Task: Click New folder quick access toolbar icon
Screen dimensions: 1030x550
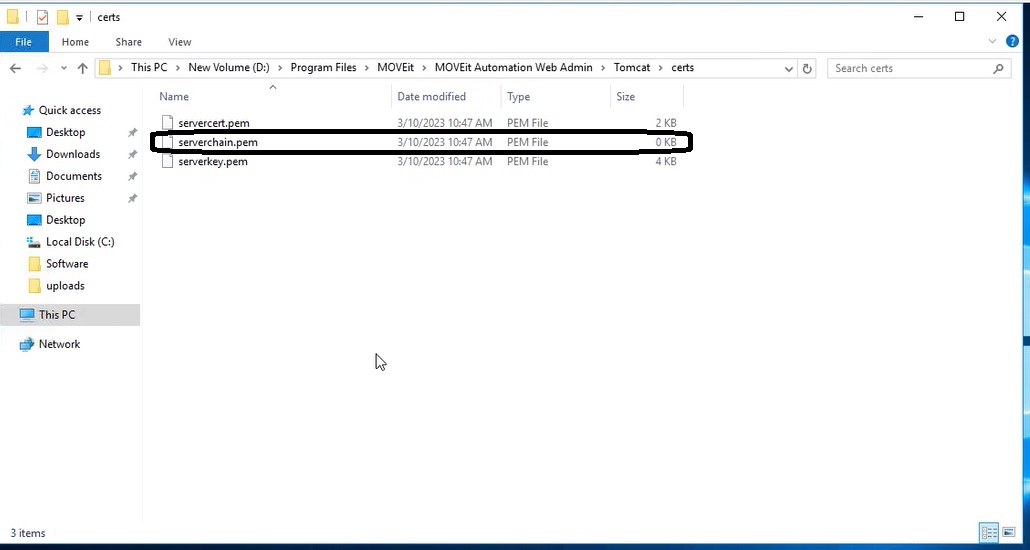Action: tap(62, 17)
